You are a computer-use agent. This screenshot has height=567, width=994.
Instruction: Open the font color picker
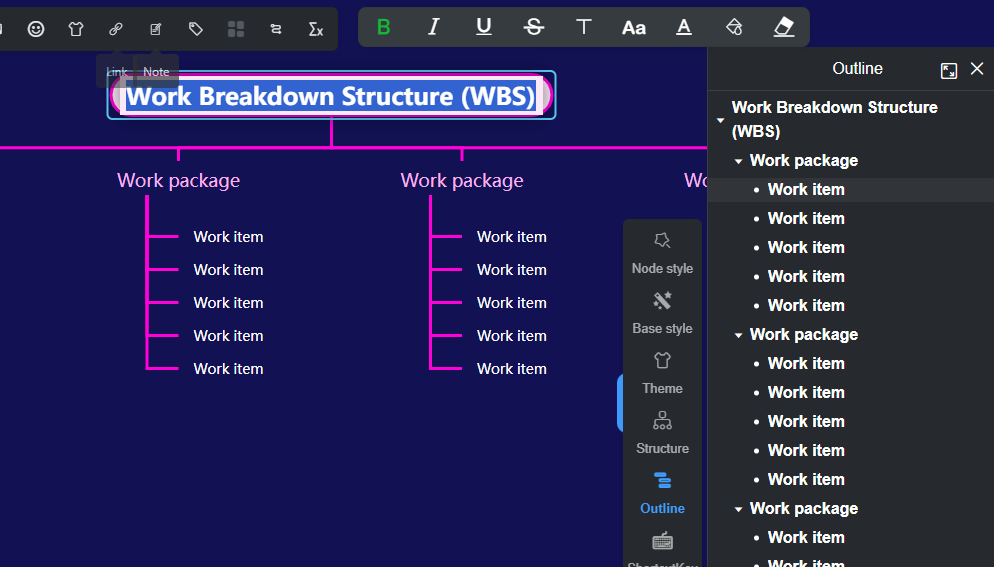(x=684, y=28)
